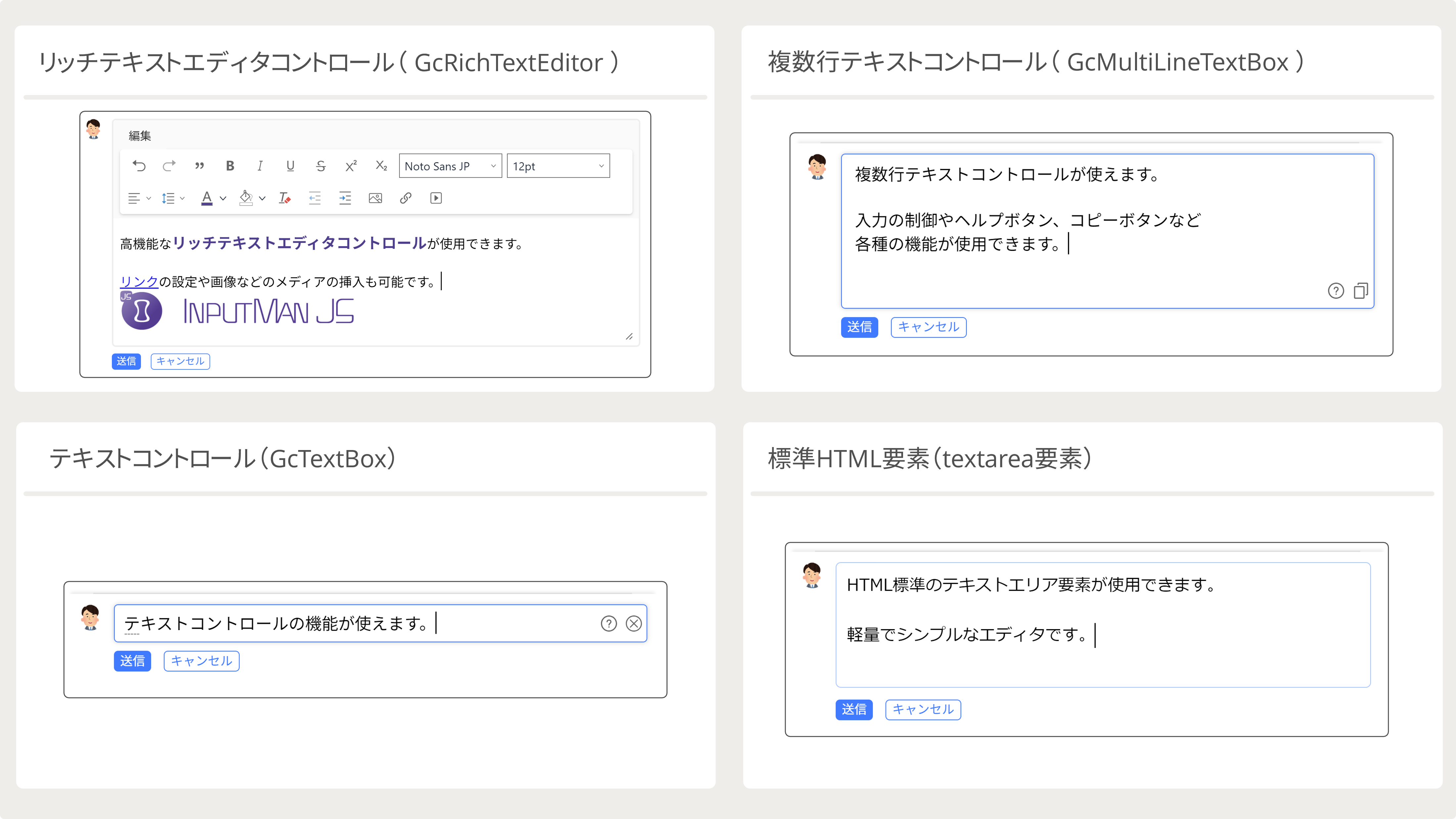Insert image with picture icon
Viewport: 1456px width, 819px height.
click(x=375, y=198)
